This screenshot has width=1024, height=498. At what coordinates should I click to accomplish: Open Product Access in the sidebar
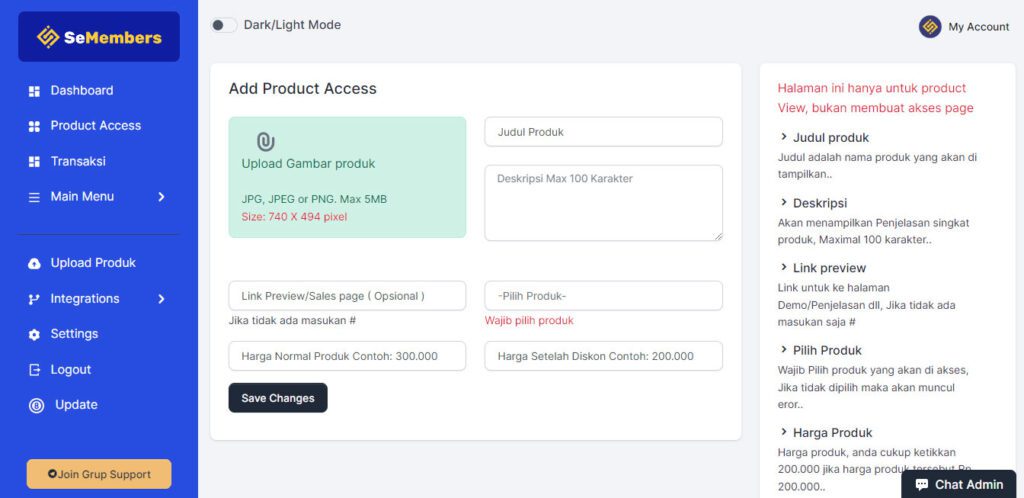[x=95, y=126]
